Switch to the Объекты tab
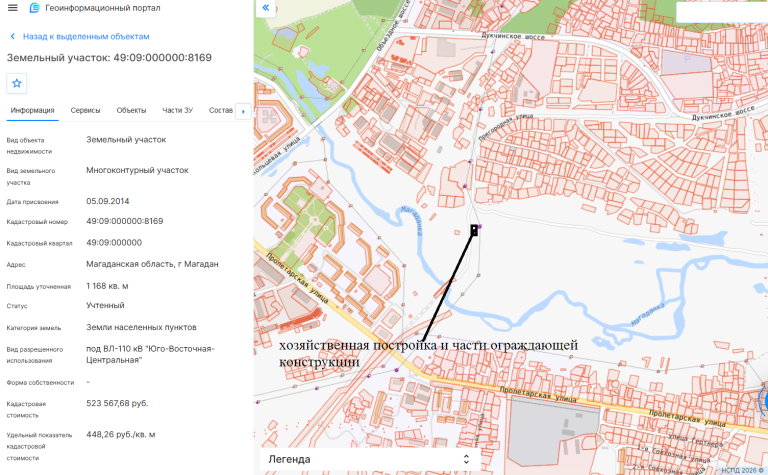Image resolution: width=768 pixels, height=475 pixels. tap(131, 110)
